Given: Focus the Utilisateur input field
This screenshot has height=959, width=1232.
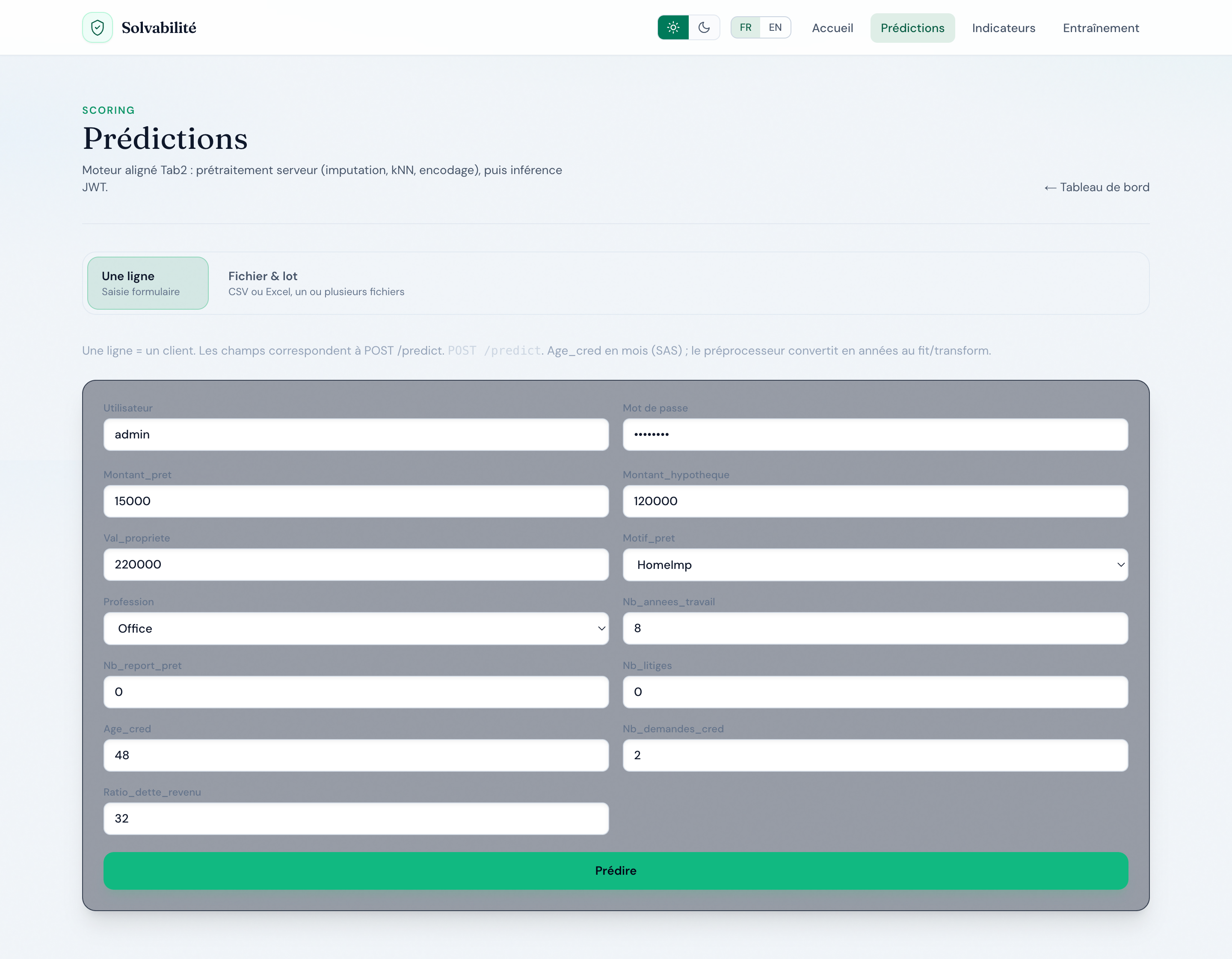Looking at the screenshot, I should [x=356, y=434].
